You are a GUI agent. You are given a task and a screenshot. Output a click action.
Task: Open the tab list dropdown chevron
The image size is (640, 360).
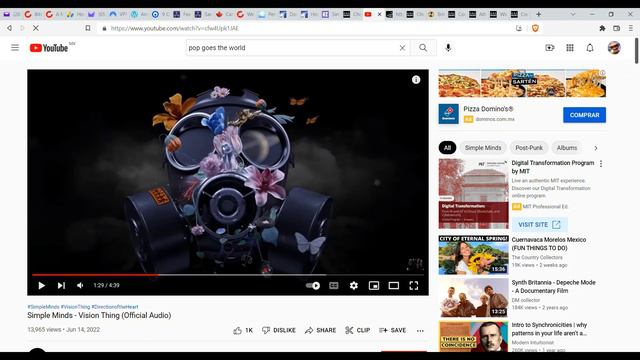point(573,14)
